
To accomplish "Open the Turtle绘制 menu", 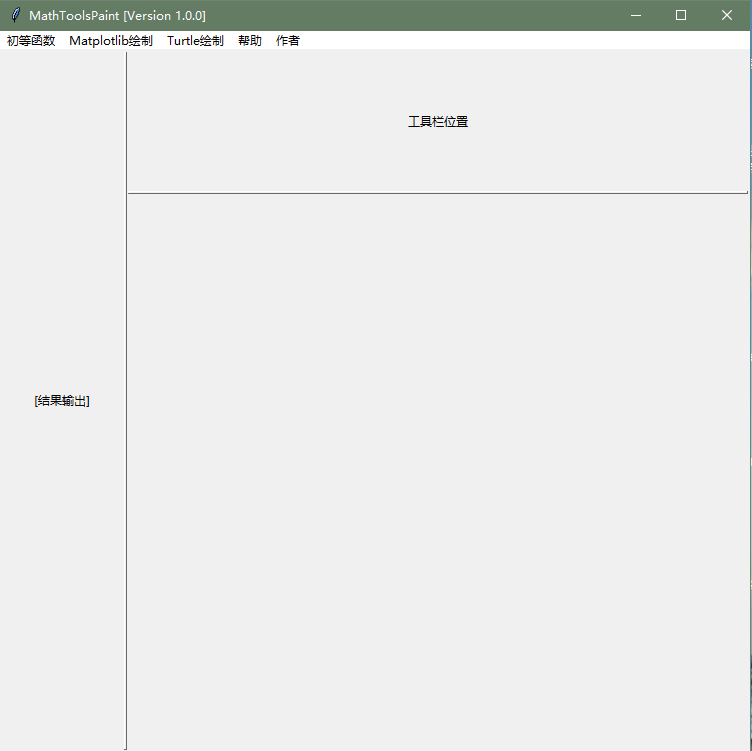I will point(195,41).
